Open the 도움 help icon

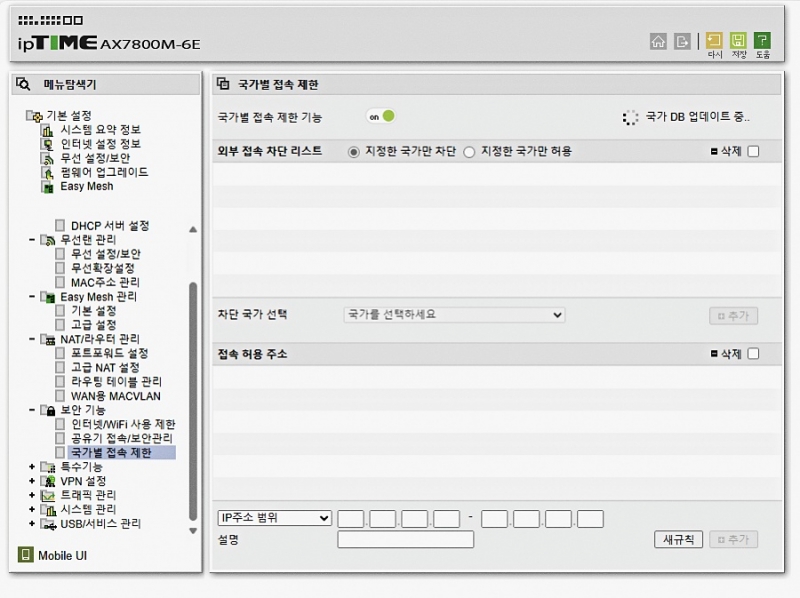pos(762,41)
